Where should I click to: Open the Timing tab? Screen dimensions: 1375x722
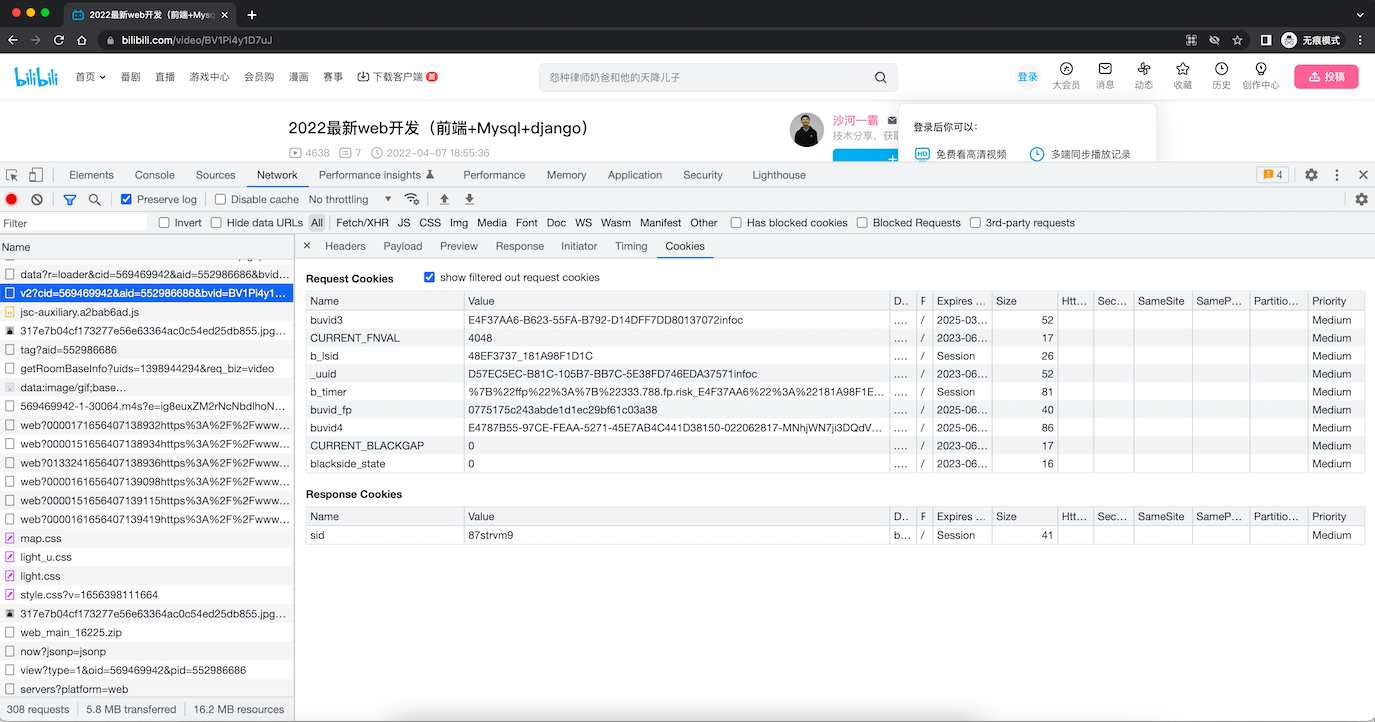click(x=631, y=246)
